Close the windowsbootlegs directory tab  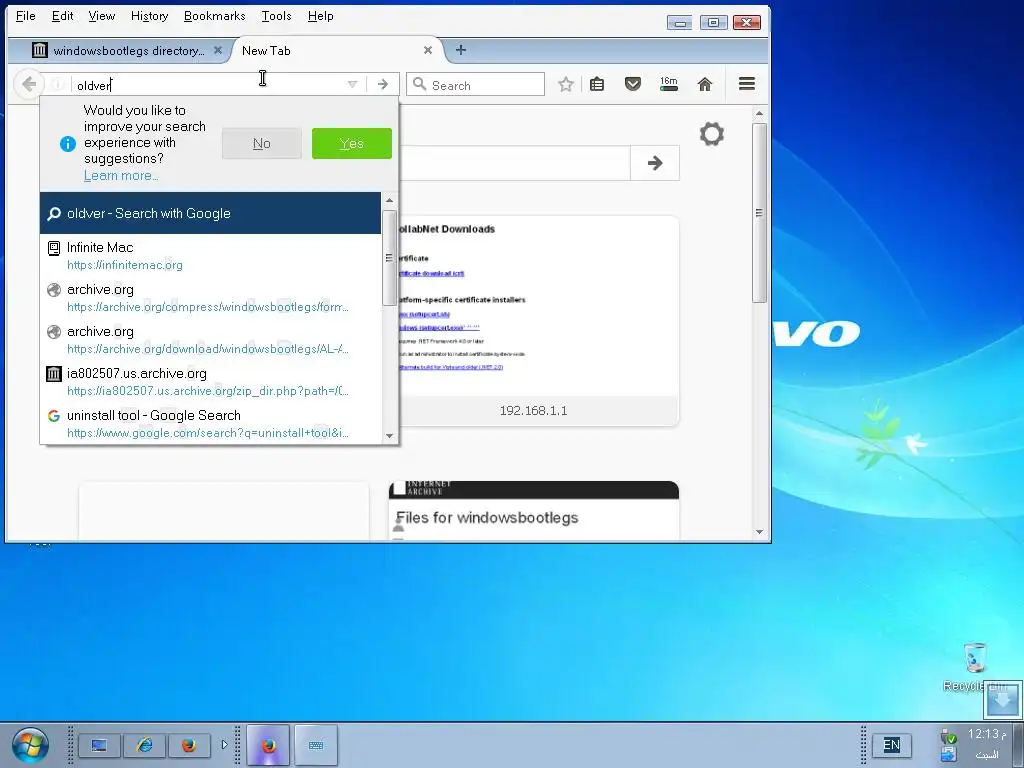(x=218, y=50)
